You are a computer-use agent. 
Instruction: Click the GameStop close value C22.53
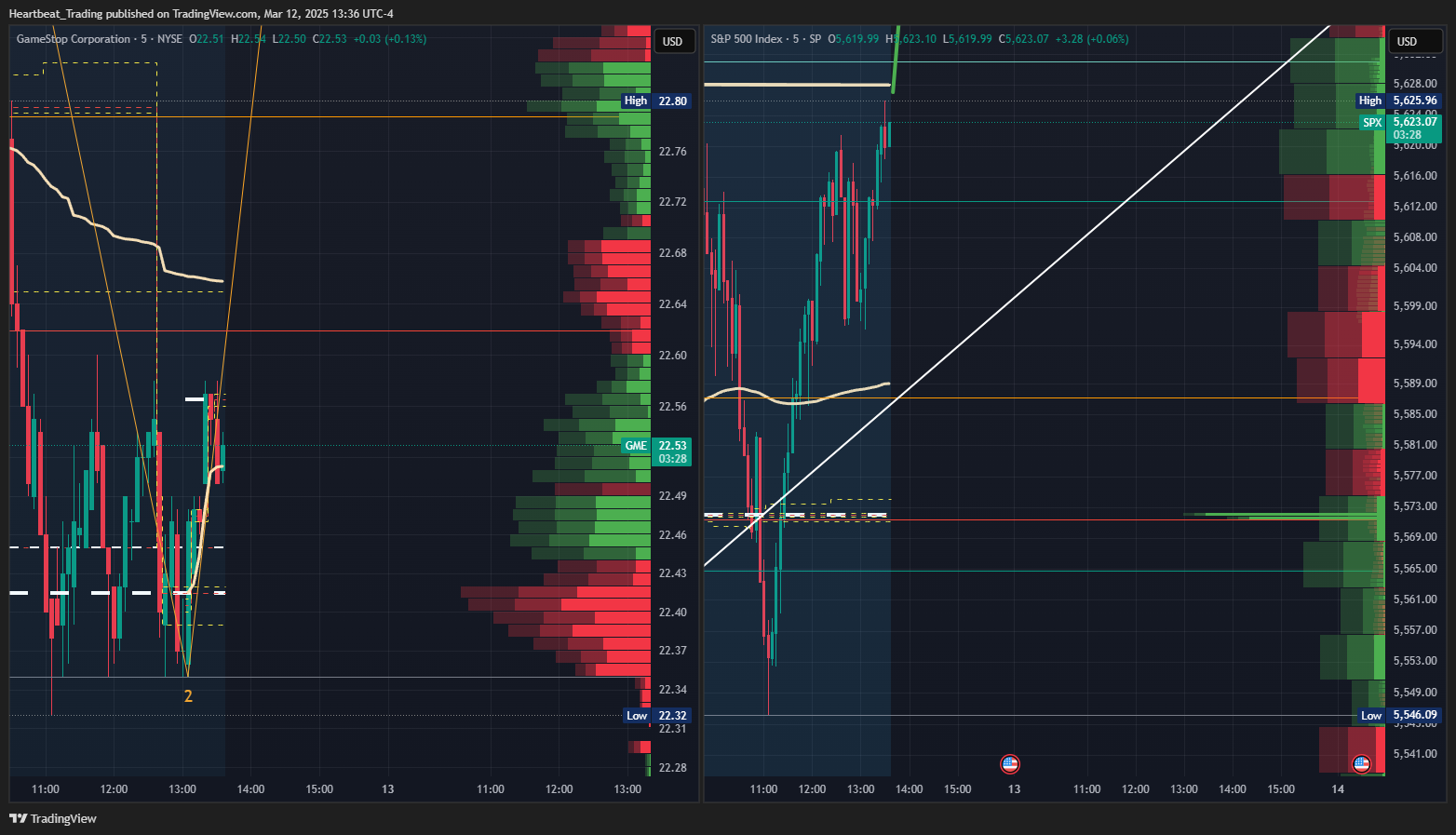point(330,39)
